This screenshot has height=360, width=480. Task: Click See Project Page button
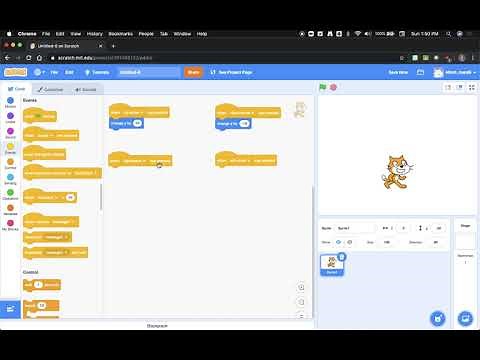pyautogui.click(x=231, y=72)
